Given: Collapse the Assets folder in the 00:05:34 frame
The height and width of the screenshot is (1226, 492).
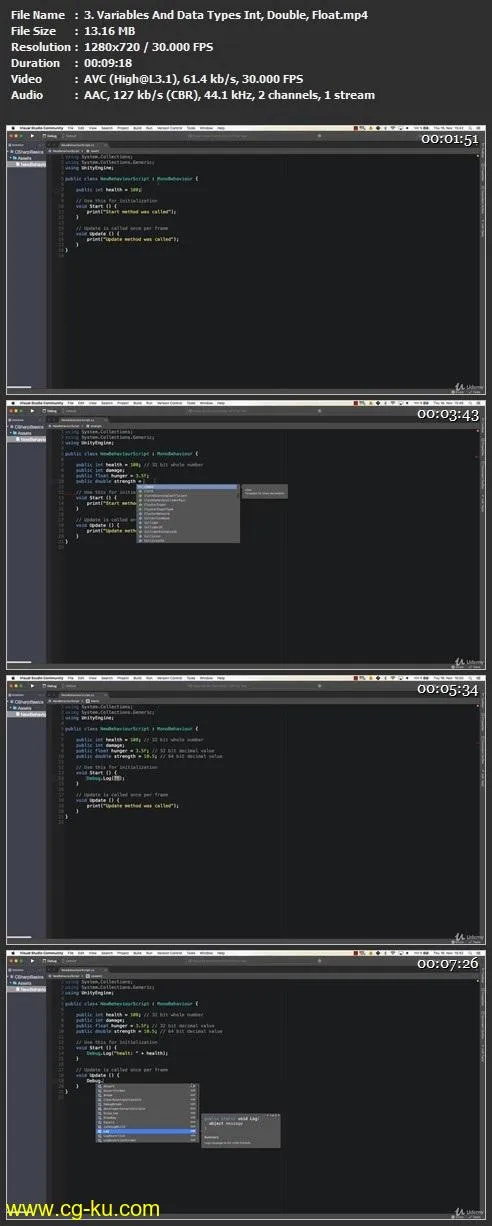Looking at the screenshot, I should pos(11,708).
